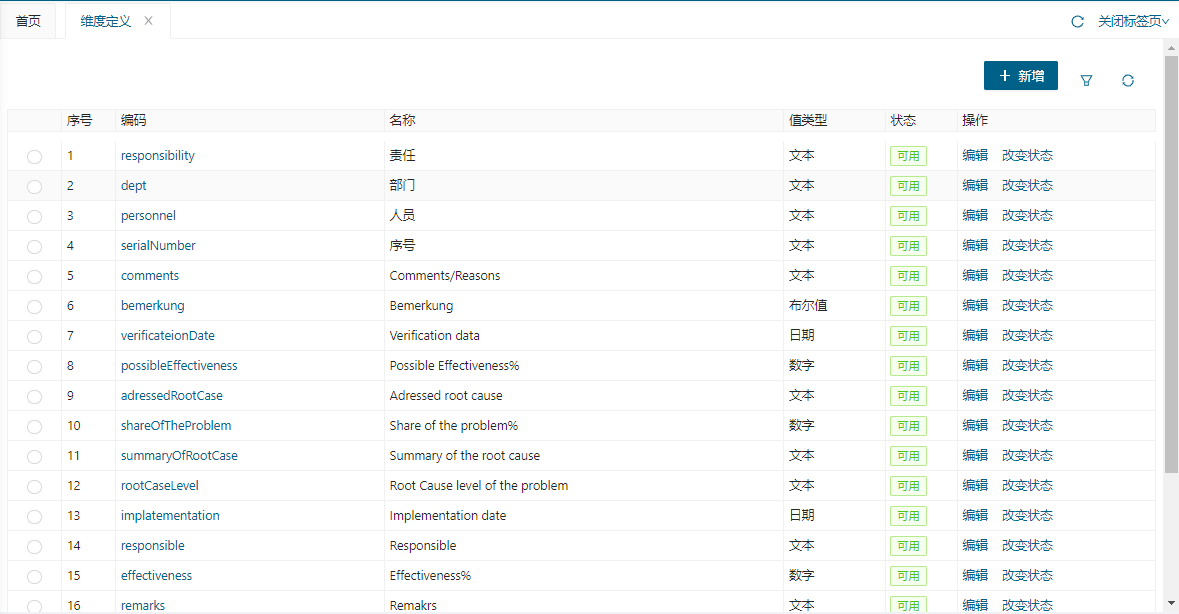
Task: Click the filter funnel icon
Action: (1086, 80)
